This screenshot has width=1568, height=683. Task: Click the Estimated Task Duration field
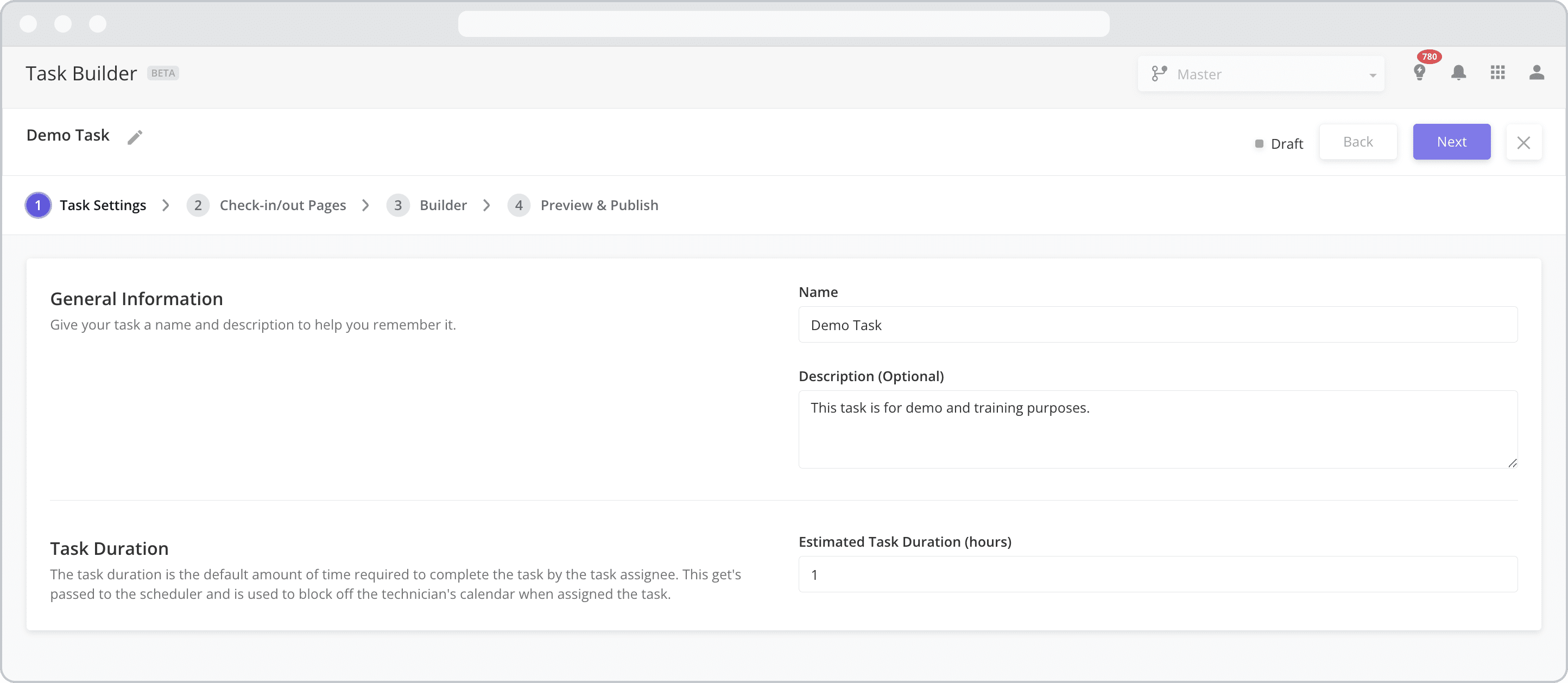pyautogui.click(x=1158, y=574)
